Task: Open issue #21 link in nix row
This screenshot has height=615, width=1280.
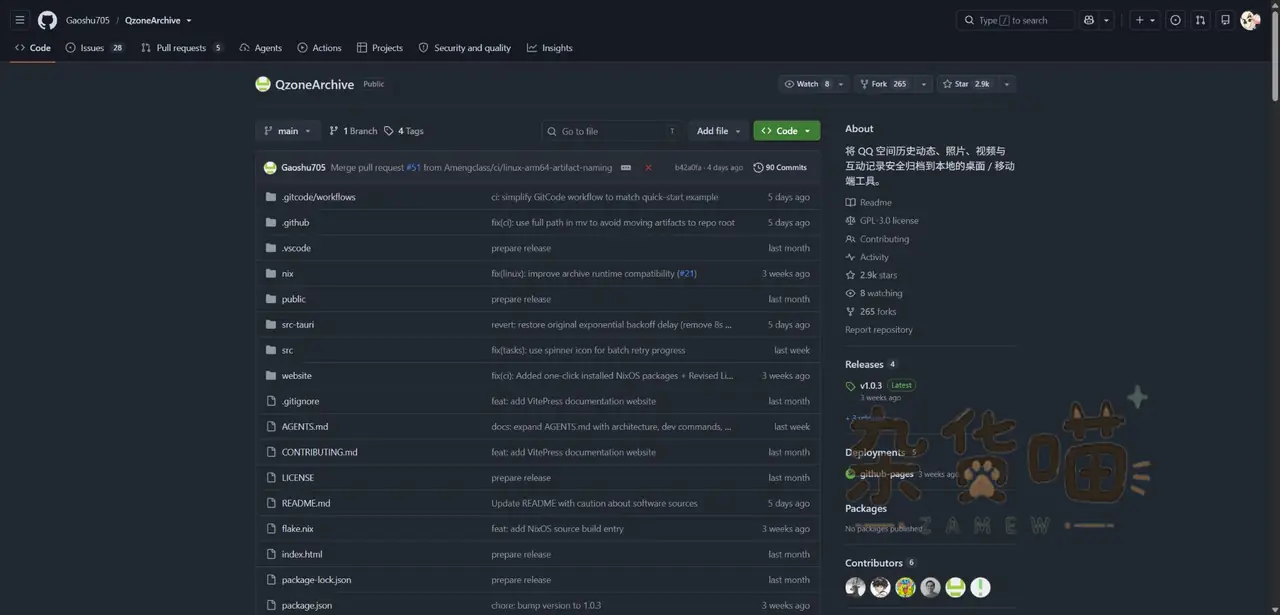Action: click(x=687, y=273)
